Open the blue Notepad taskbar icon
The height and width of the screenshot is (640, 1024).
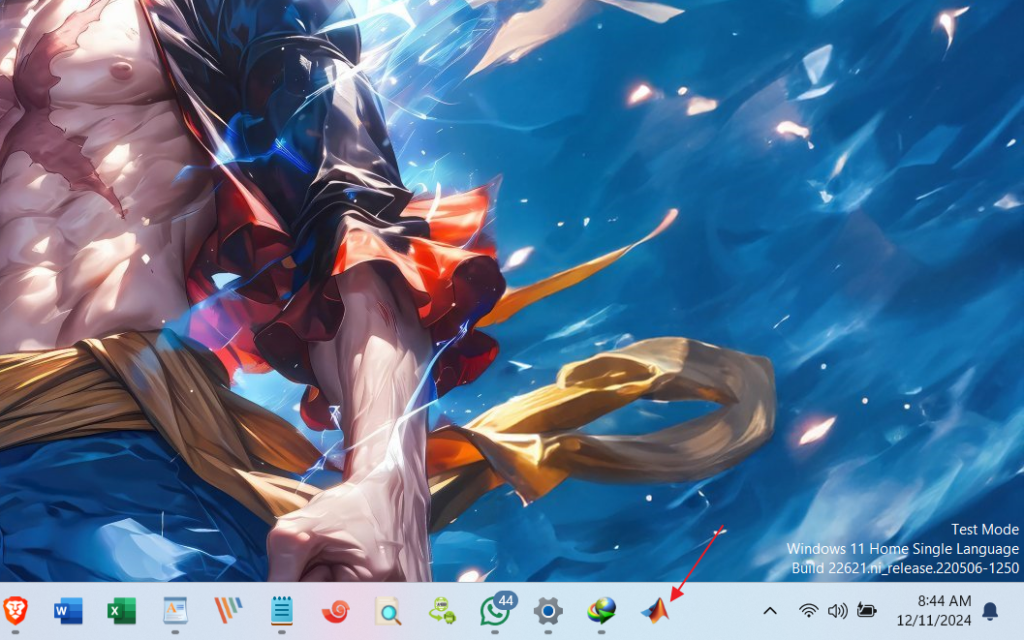281,610
